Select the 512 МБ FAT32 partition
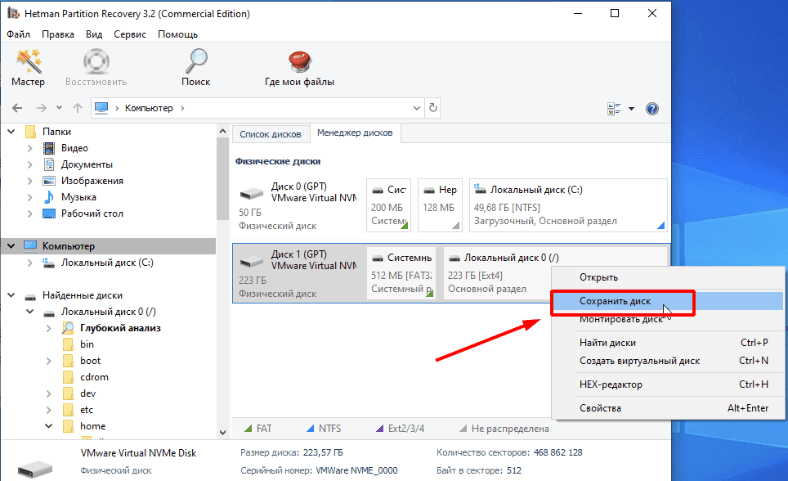 401,273
